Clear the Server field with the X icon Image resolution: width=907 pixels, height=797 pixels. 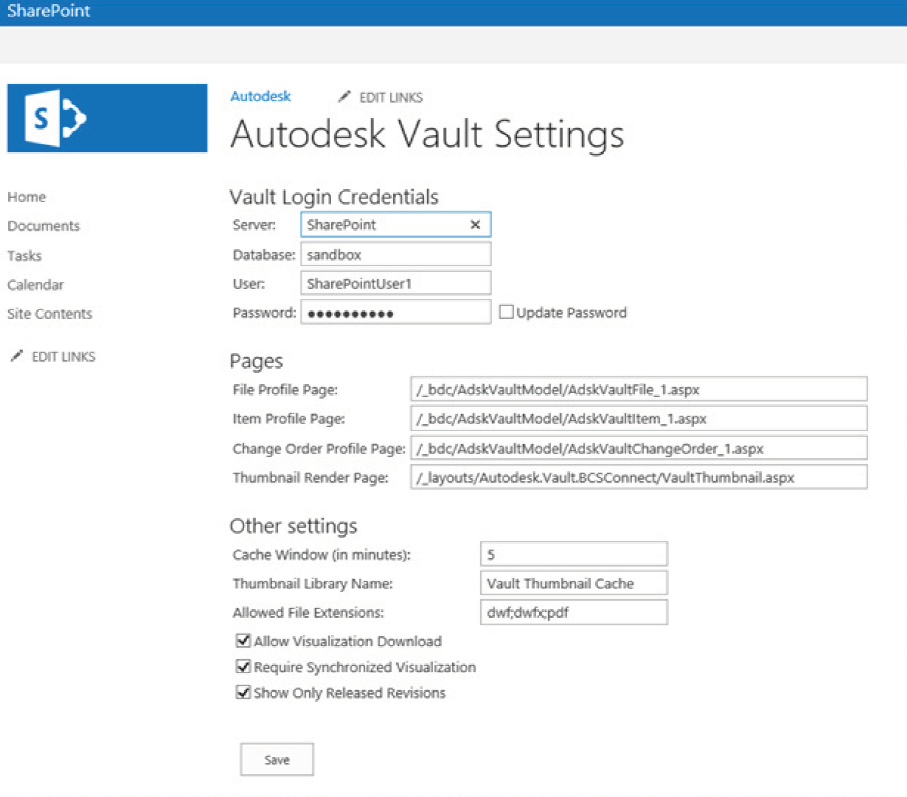(x=475, y=225)
